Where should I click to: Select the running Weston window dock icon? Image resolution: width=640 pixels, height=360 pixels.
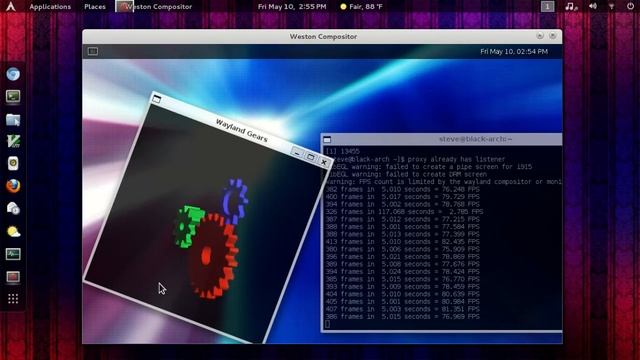click(x=13, y=277)
